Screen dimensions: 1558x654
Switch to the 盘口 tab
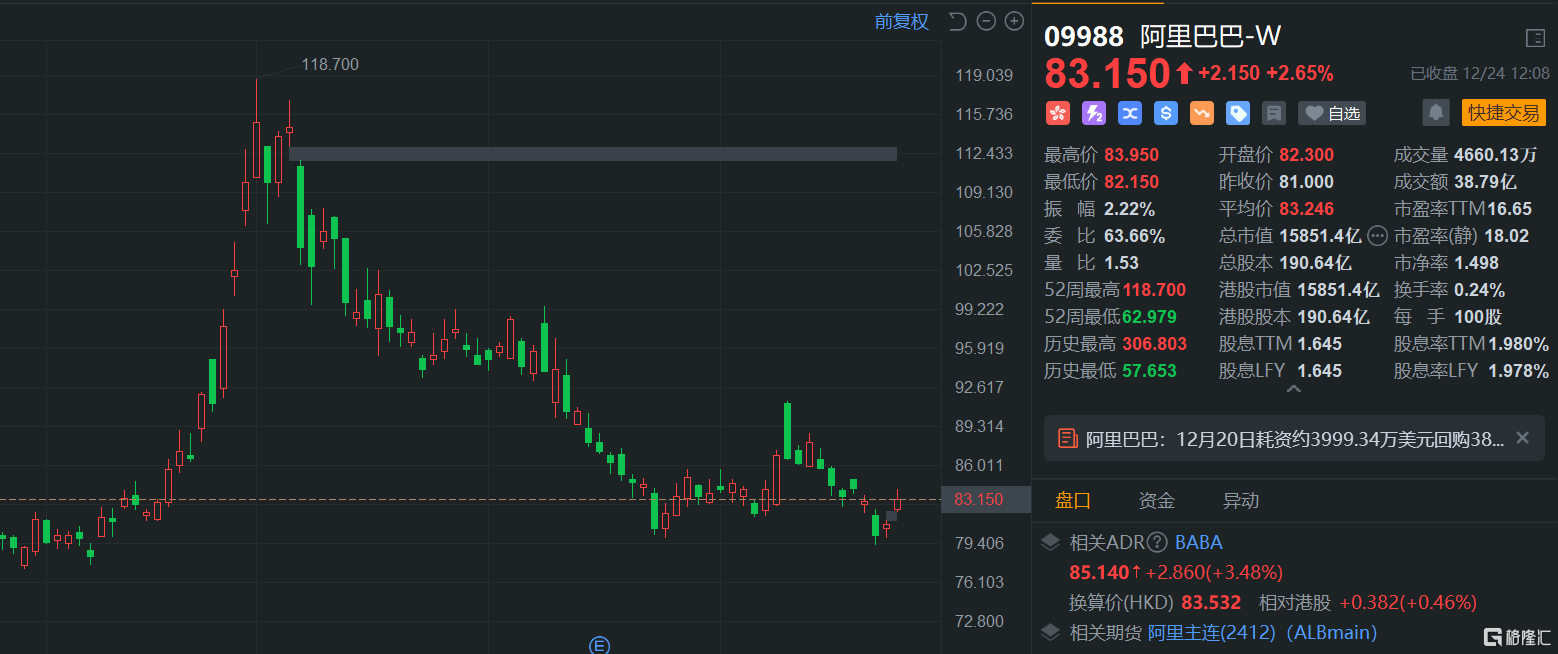[x=1074, y=500]
